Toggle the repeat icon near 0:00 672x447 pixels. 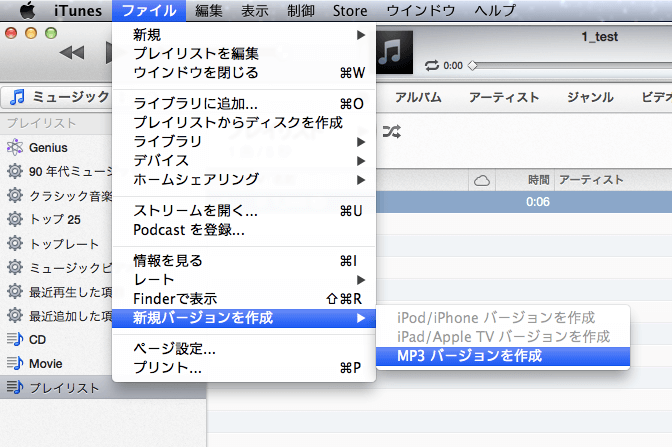click(432, 66)
